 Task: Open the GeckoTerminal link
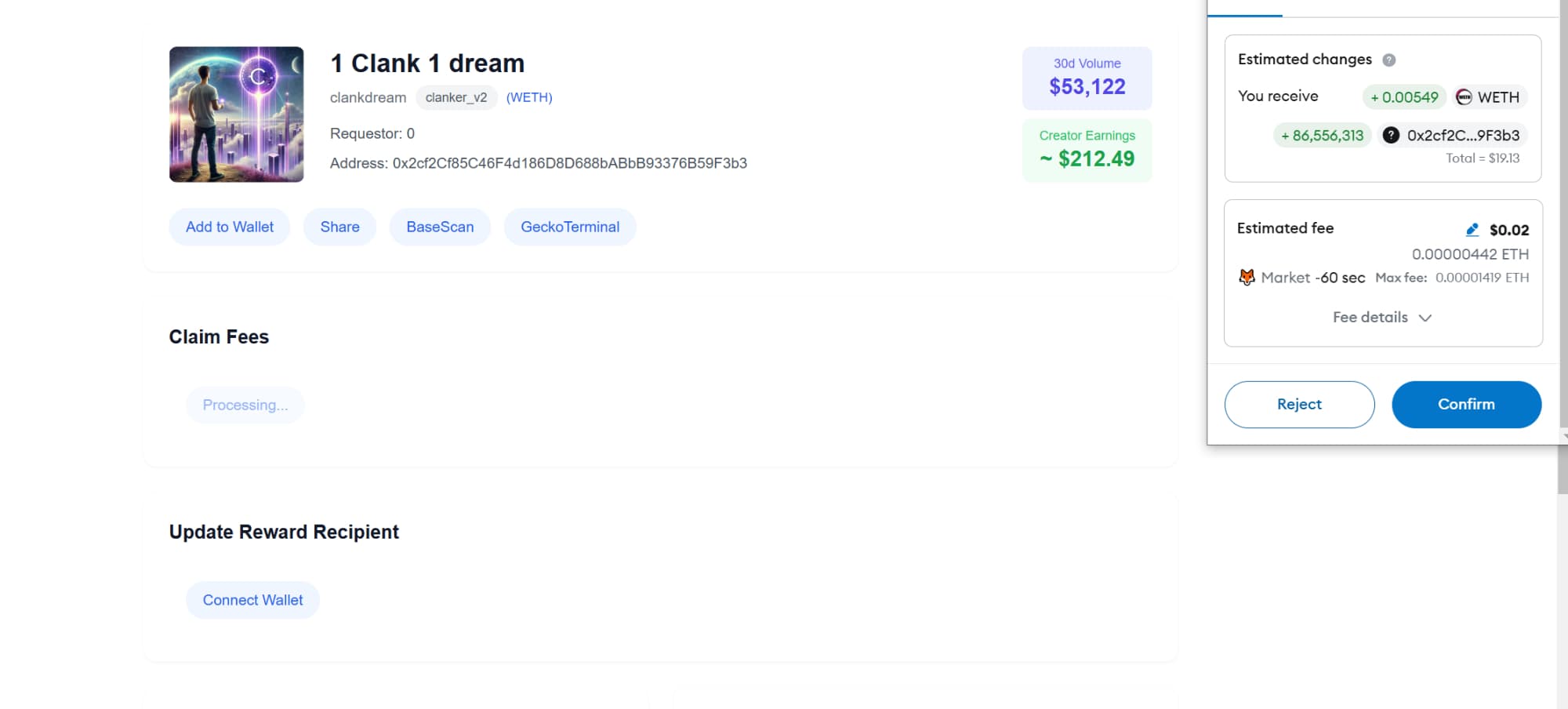570,227
